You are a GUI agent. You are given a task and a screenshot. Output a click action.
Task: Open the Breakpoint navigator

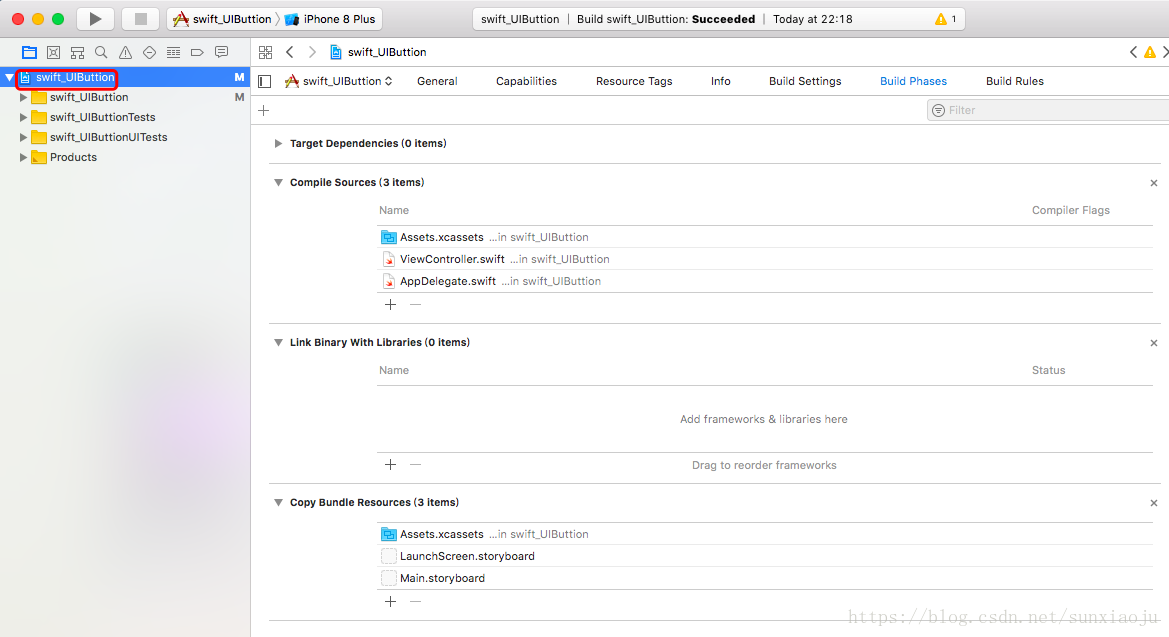197,52
